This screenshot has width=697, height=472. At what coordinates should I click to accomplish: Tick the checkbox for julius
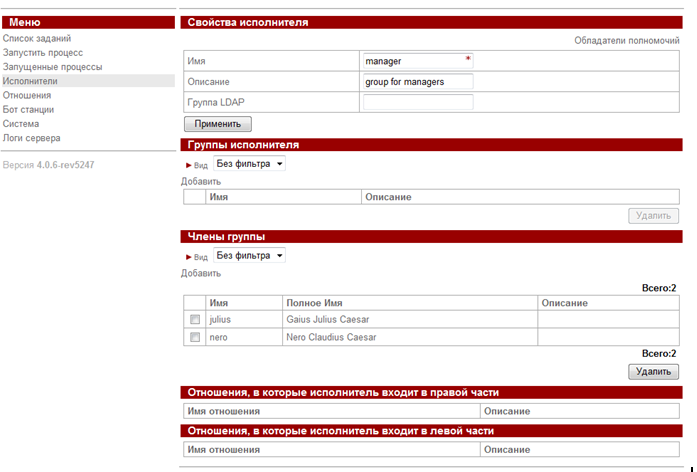coord(195,320)
